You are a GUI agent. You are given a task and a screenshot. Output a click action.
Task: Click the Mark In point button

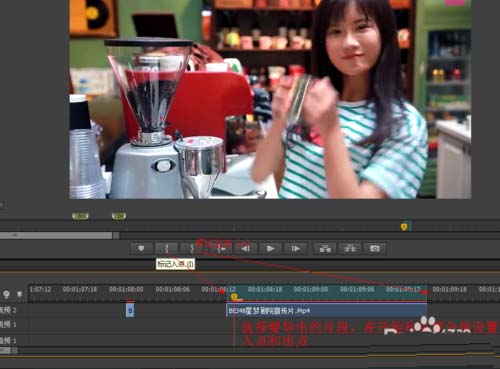[166, 249]
